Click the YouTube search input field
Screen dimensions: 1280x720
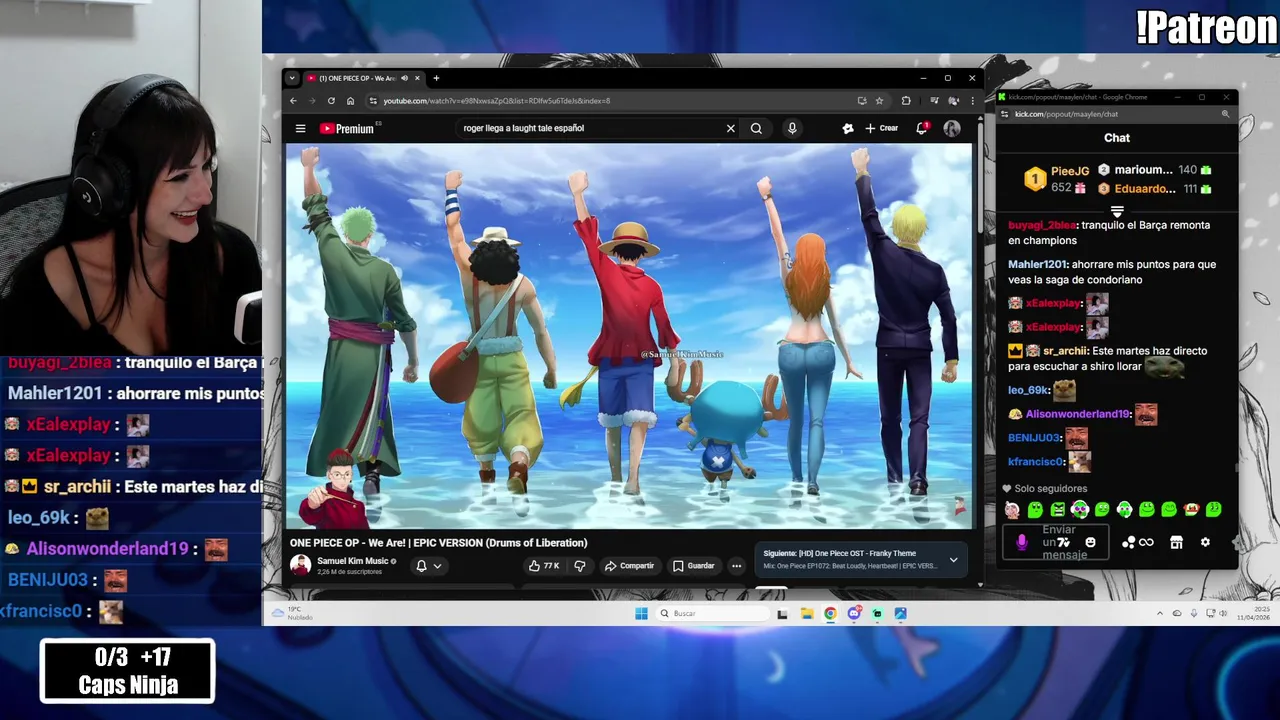pyautogui.click(x=590, y=128)
